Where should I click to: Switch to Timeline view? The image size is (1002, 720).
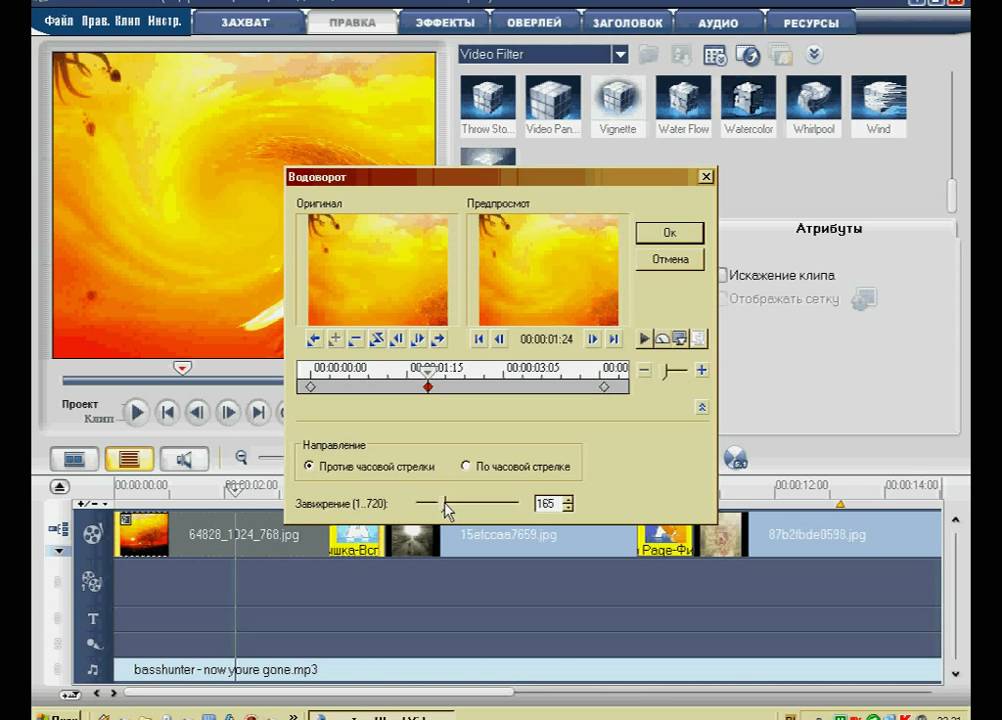pyautogui.click(x=129, y=459)
